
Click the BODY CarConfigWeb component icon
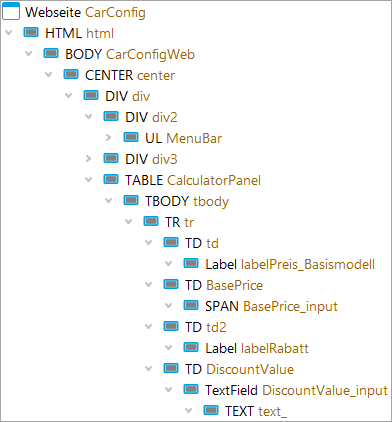(x=51, y=53)
